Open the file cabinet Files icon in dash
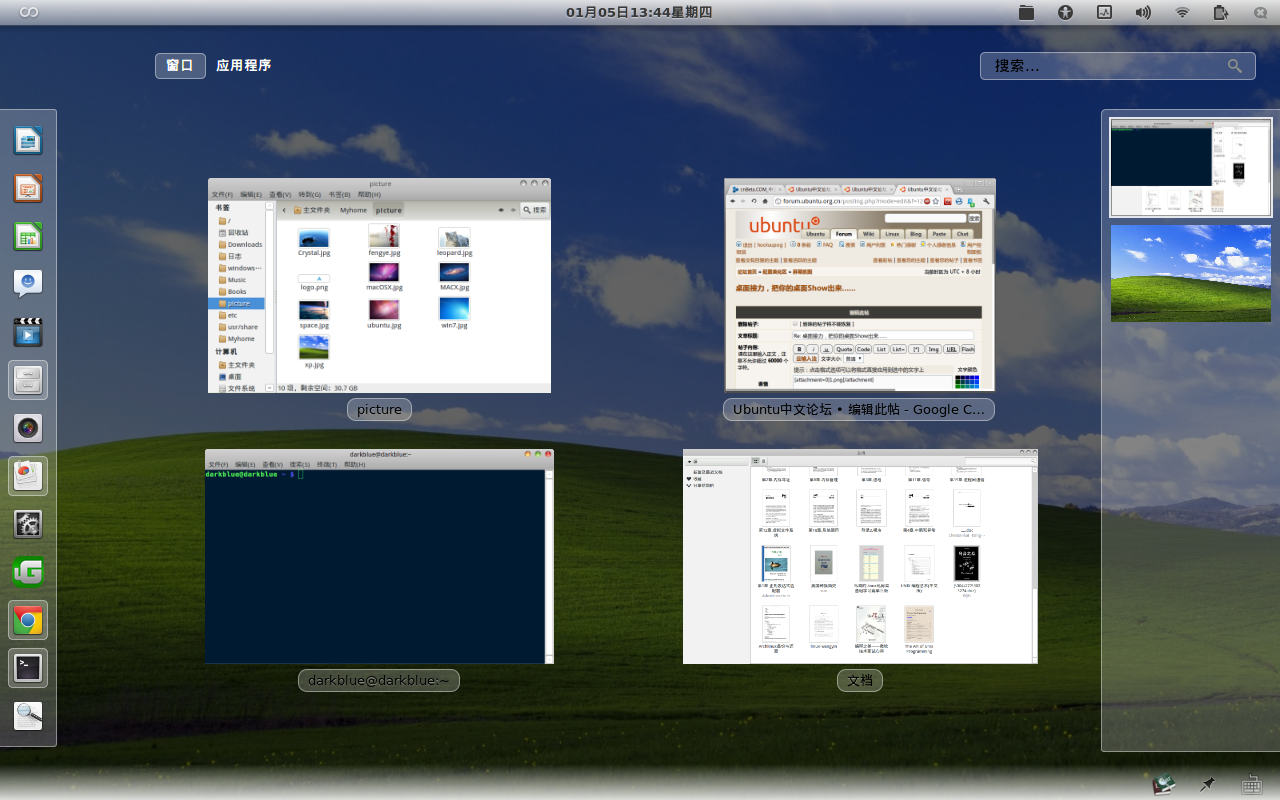 click(x=28, y=380)
